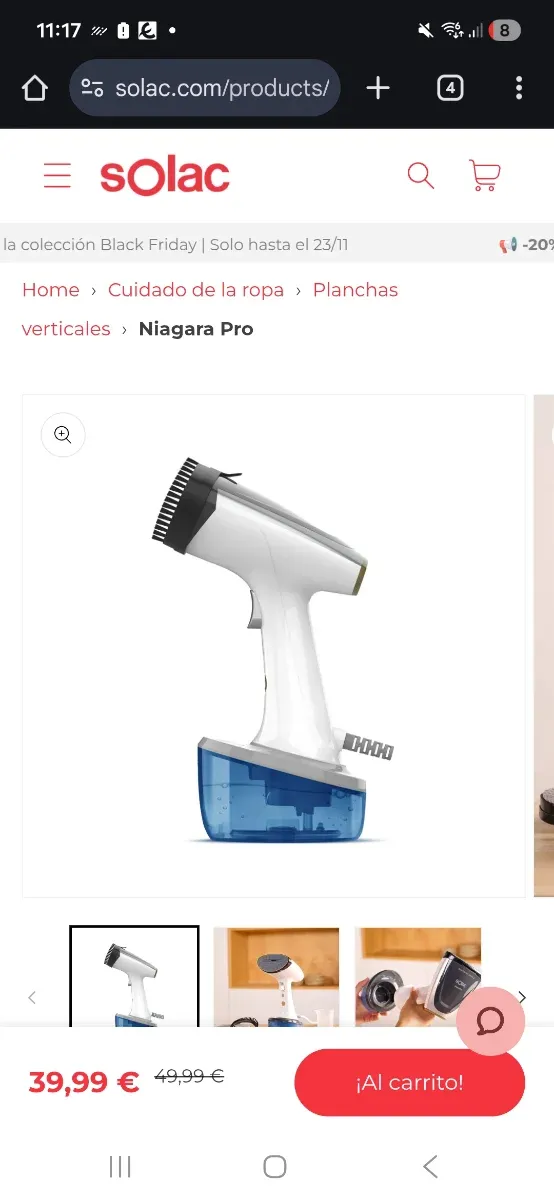Go to Home breadcrumb
Image resolution: width=554 pixels, height=1200 pixels.
(51, 290)
